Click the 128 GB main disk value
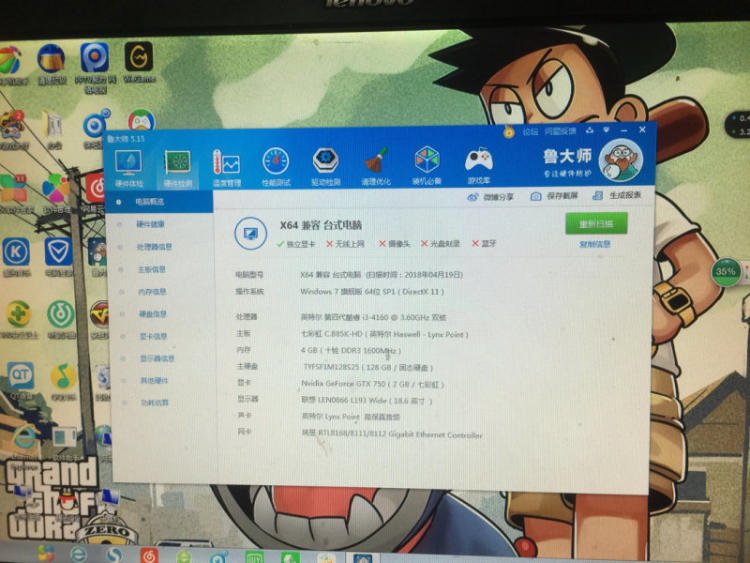750x563 pixels. 368,367
